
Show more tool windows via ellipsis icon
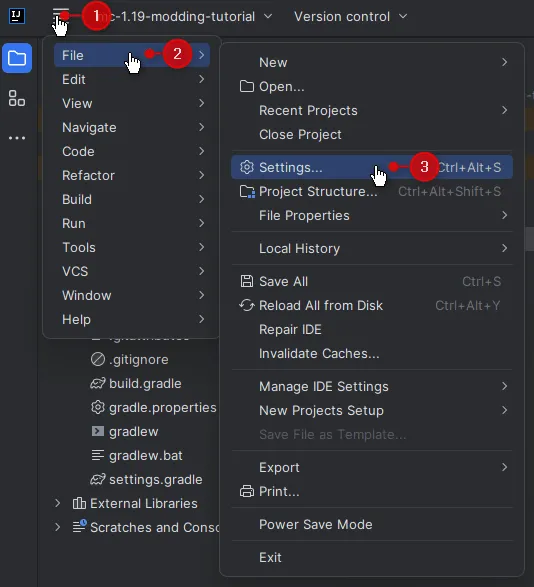(17, 138)
